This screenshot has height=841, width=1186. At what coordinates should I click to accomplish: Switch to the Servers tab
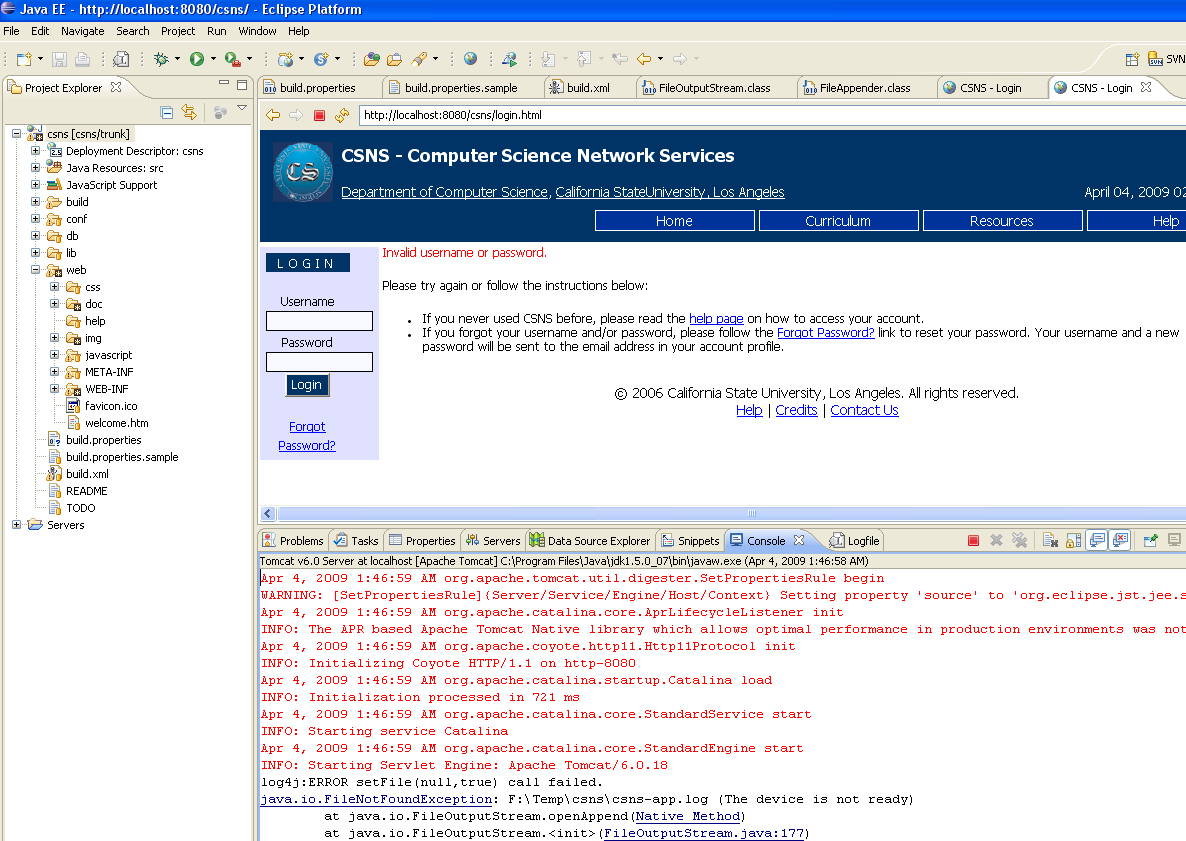tap(493, 541)
